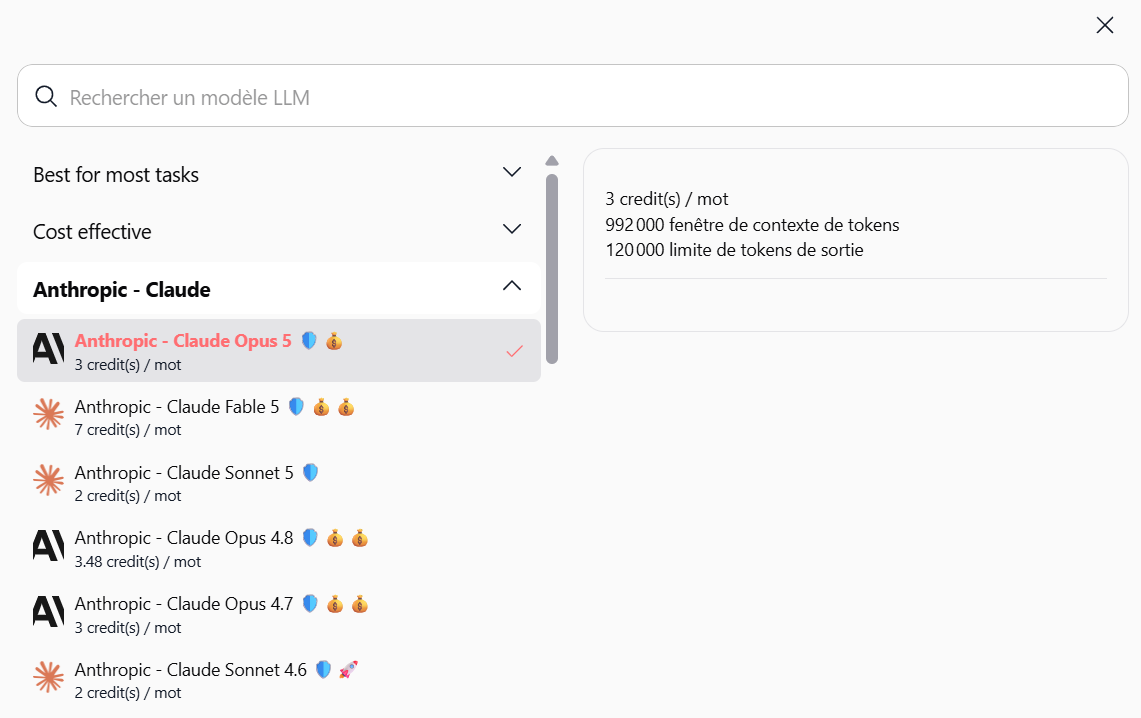Click the 3.48 credit(s) / mot price text
The image size is (1141, 718).
(x=138, y=562)
